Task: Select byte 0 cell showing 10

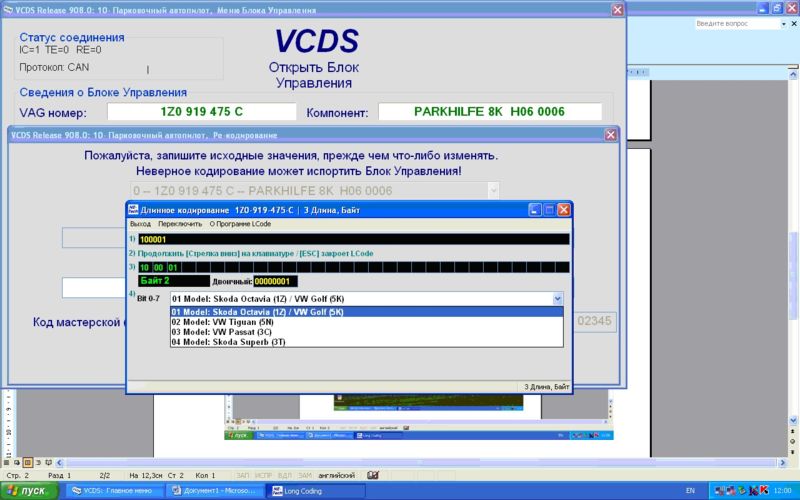Action: pyautogui.click(x=145, y=267)
